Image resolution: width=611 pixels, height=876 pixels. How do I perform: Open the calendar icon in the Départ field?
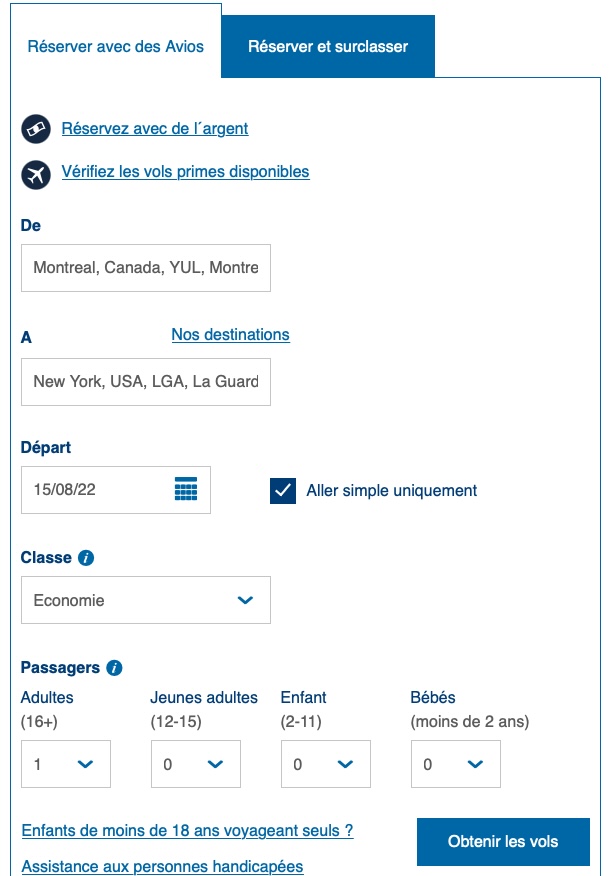tap(187, 489)
